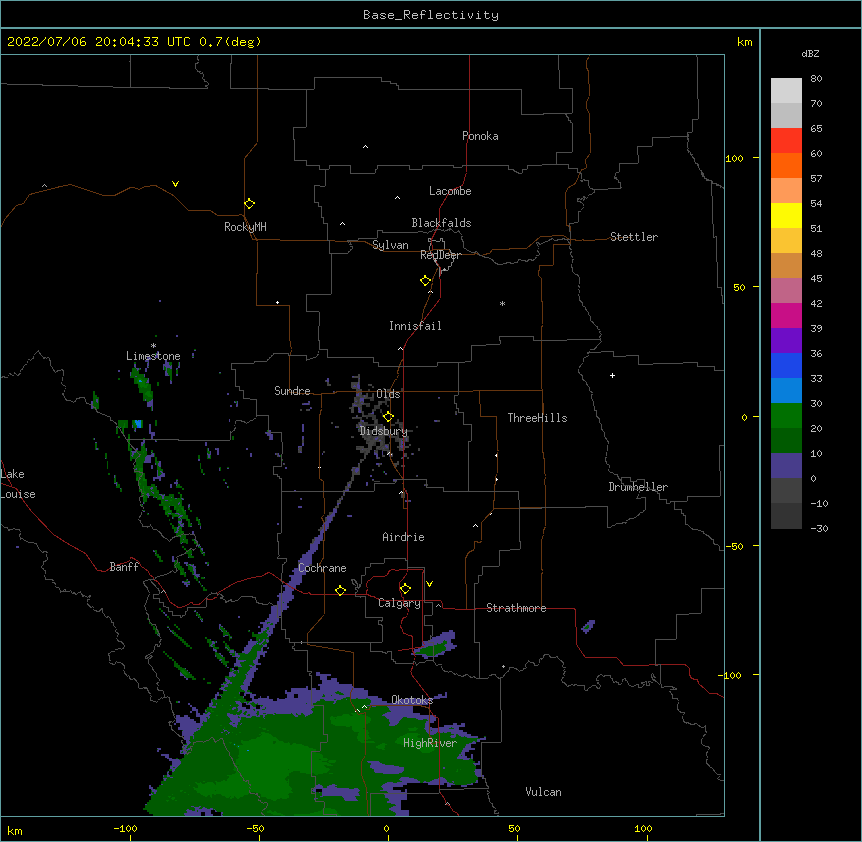The image size is (862, 842).
Task: Select the green 30 dBZ legend swatch
Action: point(786,416)
